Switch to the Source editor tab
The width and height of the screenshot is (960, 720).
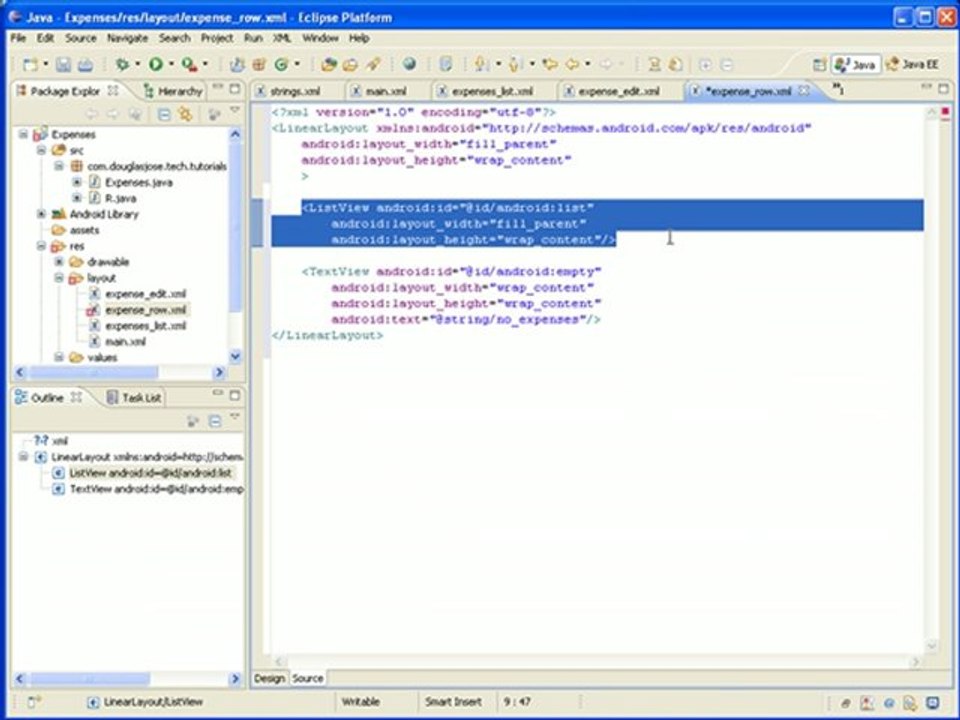pyautogui.click(x=307, y=678)
